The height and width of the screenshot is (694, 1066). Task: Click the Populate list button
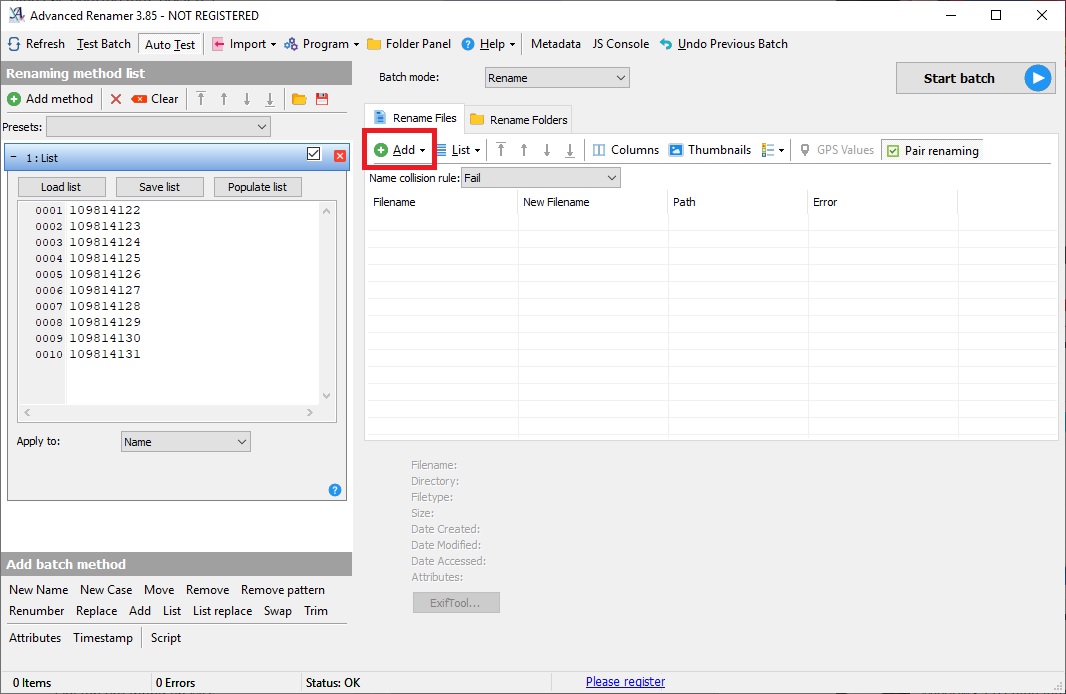pos(258,187)
